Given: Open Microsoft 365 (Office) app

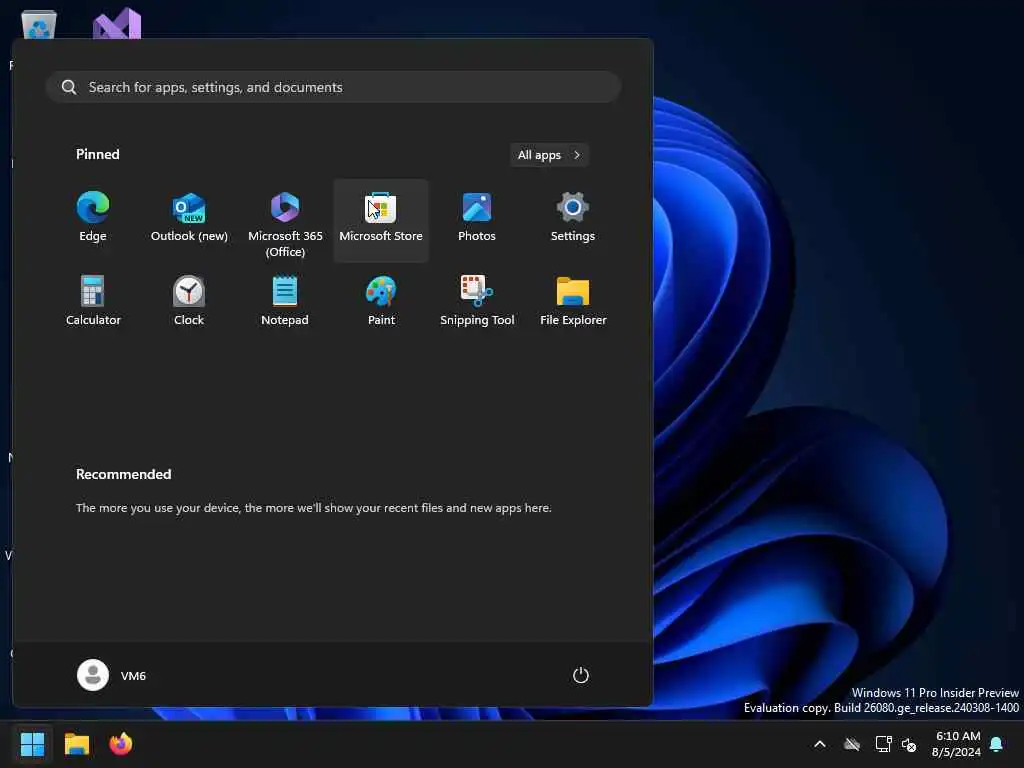Looking at the screenshot, I should pyautogui.click(x=285, y=221).
